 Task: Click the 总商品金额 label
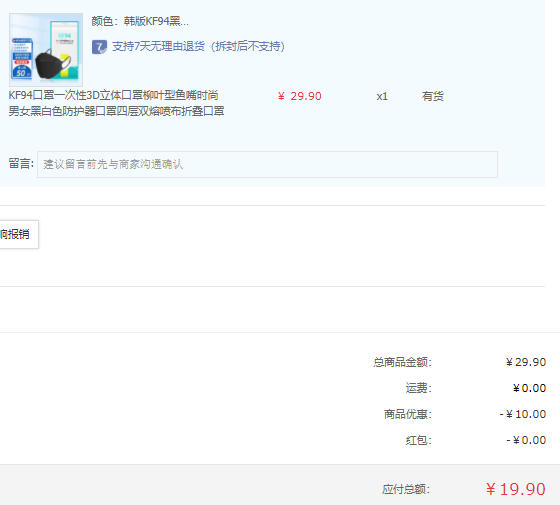[x=402, y=362]
